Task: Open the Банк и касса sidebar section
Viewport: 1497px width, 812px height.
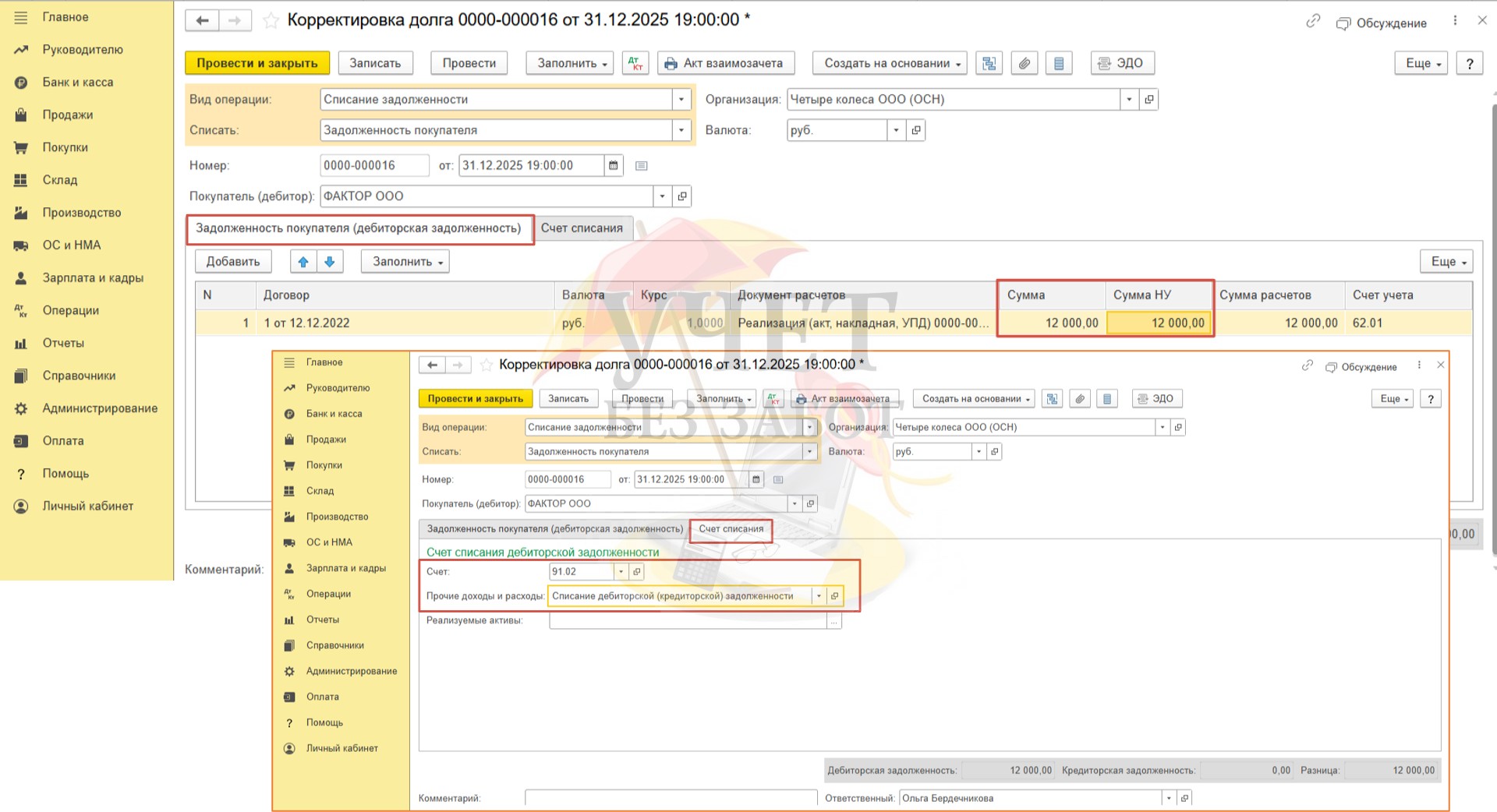Action: tap(77, 82)
